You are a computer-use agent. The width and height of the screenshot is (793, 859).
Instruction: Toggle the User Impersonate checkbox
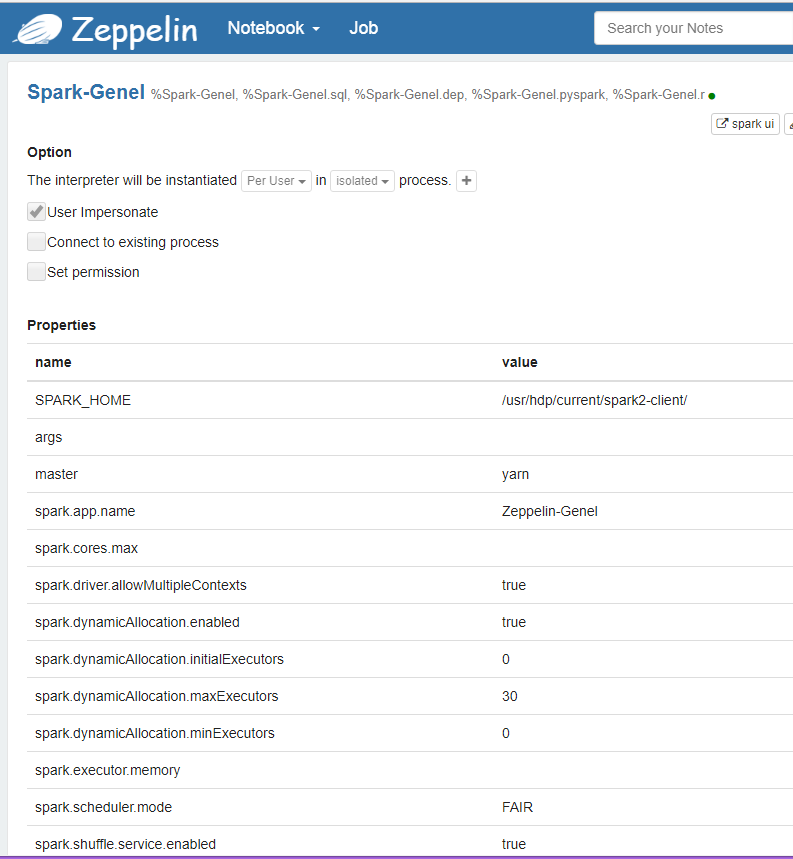pyautogui.click(x=37, y=212)
